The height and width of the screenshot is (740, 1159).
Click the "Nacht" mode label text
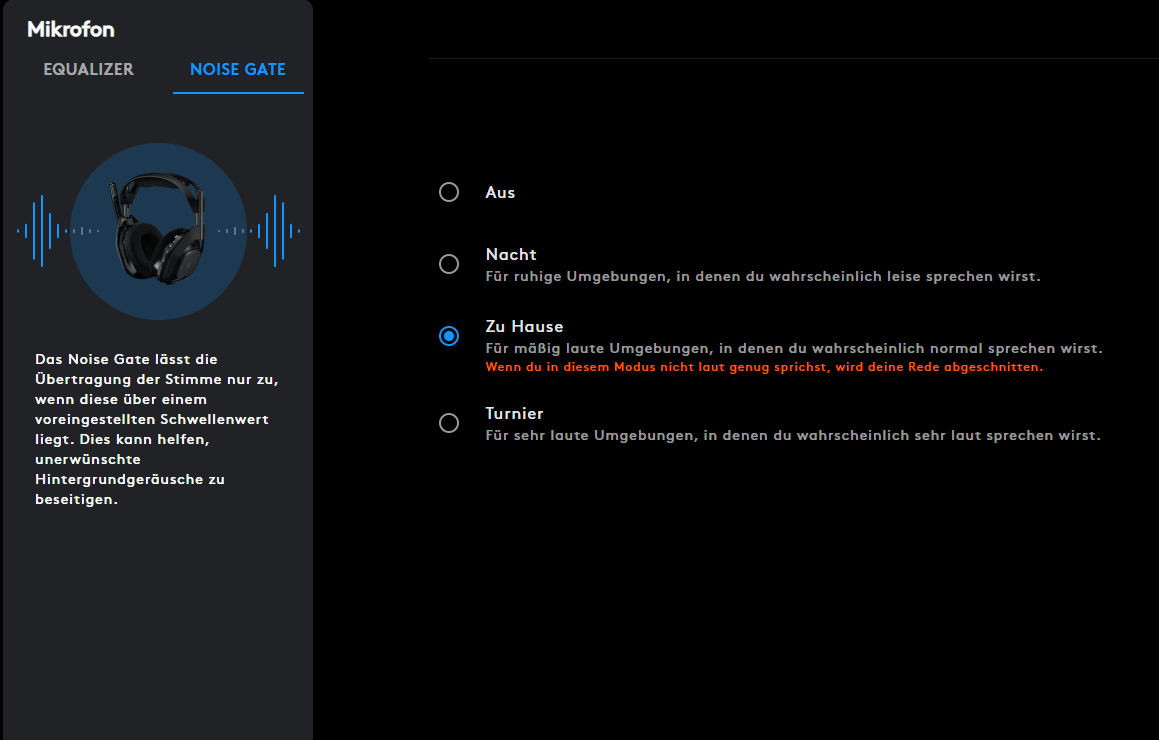pyautogui.click(x=511, y=254)
